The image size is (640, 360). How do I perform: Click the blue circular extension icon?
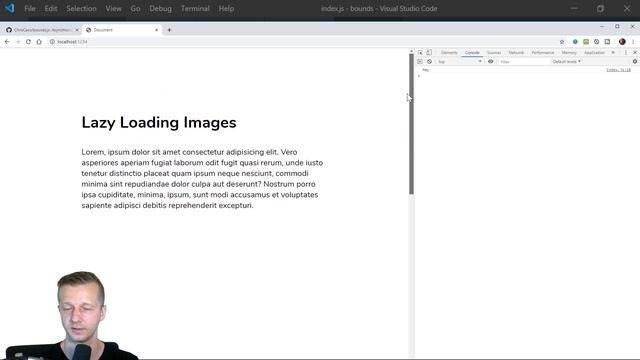(x=575, y=42)
